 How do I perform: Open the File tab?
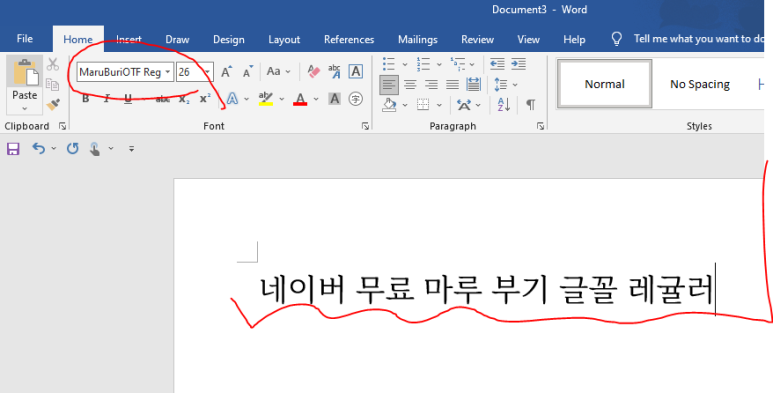coord(25,39)
